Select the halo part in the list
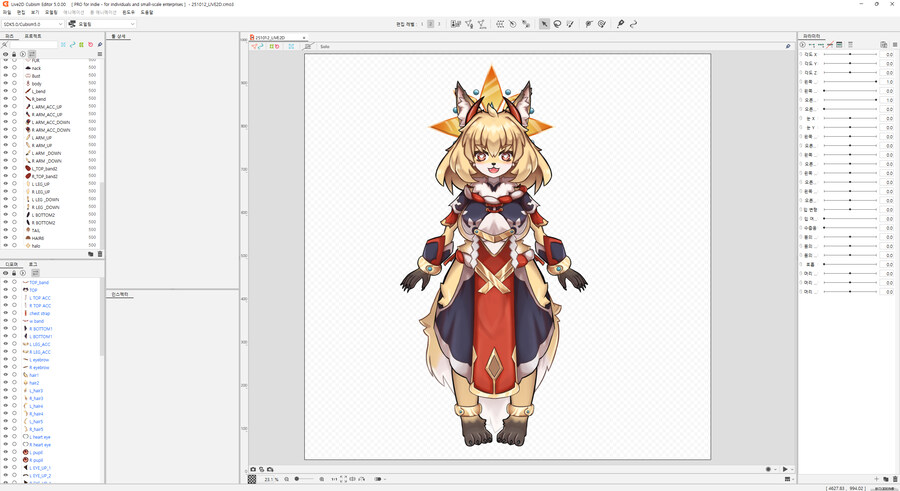The width and height of the screenshot is (900, 491). [x=36, y=246]
